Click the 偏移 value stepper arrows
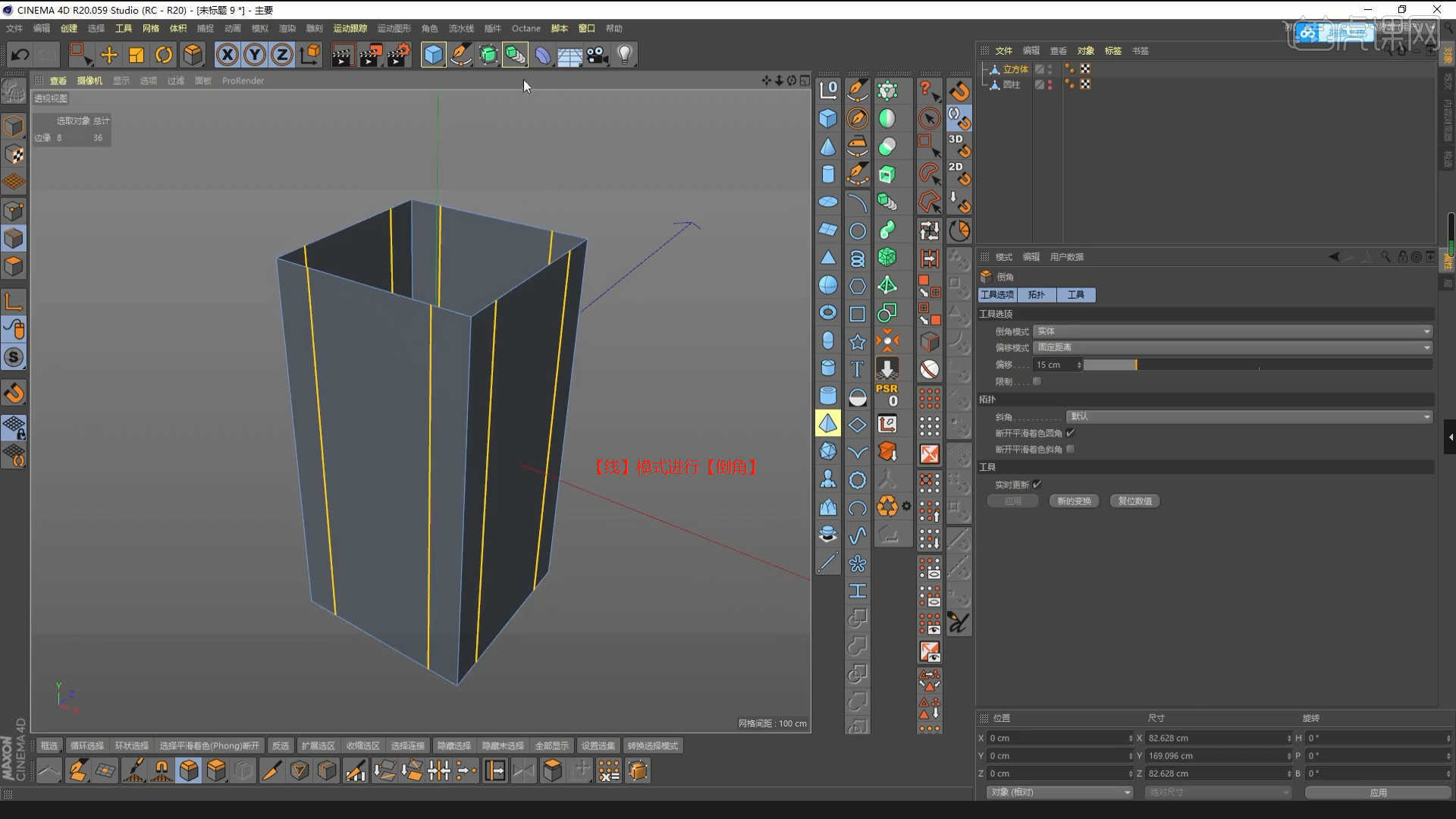 pyautogui.click(x=1079, y=365)
